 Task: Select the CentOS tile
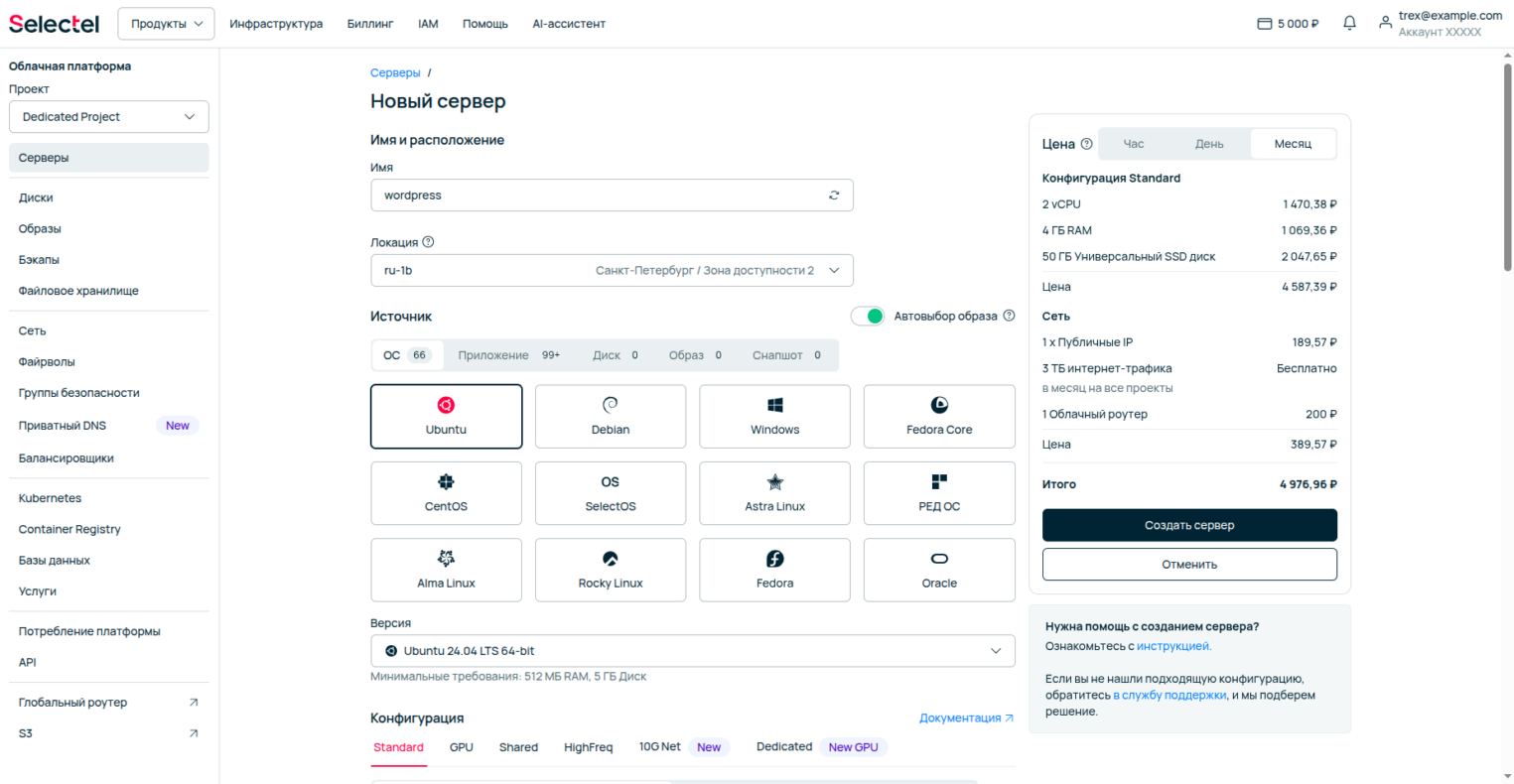pyautogui.click(x=446, y=493)
